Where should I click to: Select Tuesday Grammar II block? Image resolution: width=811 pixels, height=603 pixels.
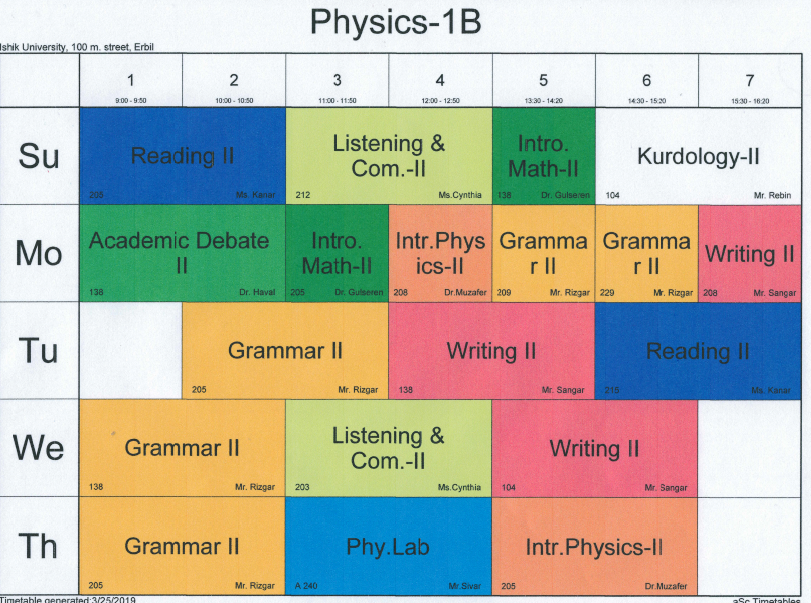click(285, 350)
